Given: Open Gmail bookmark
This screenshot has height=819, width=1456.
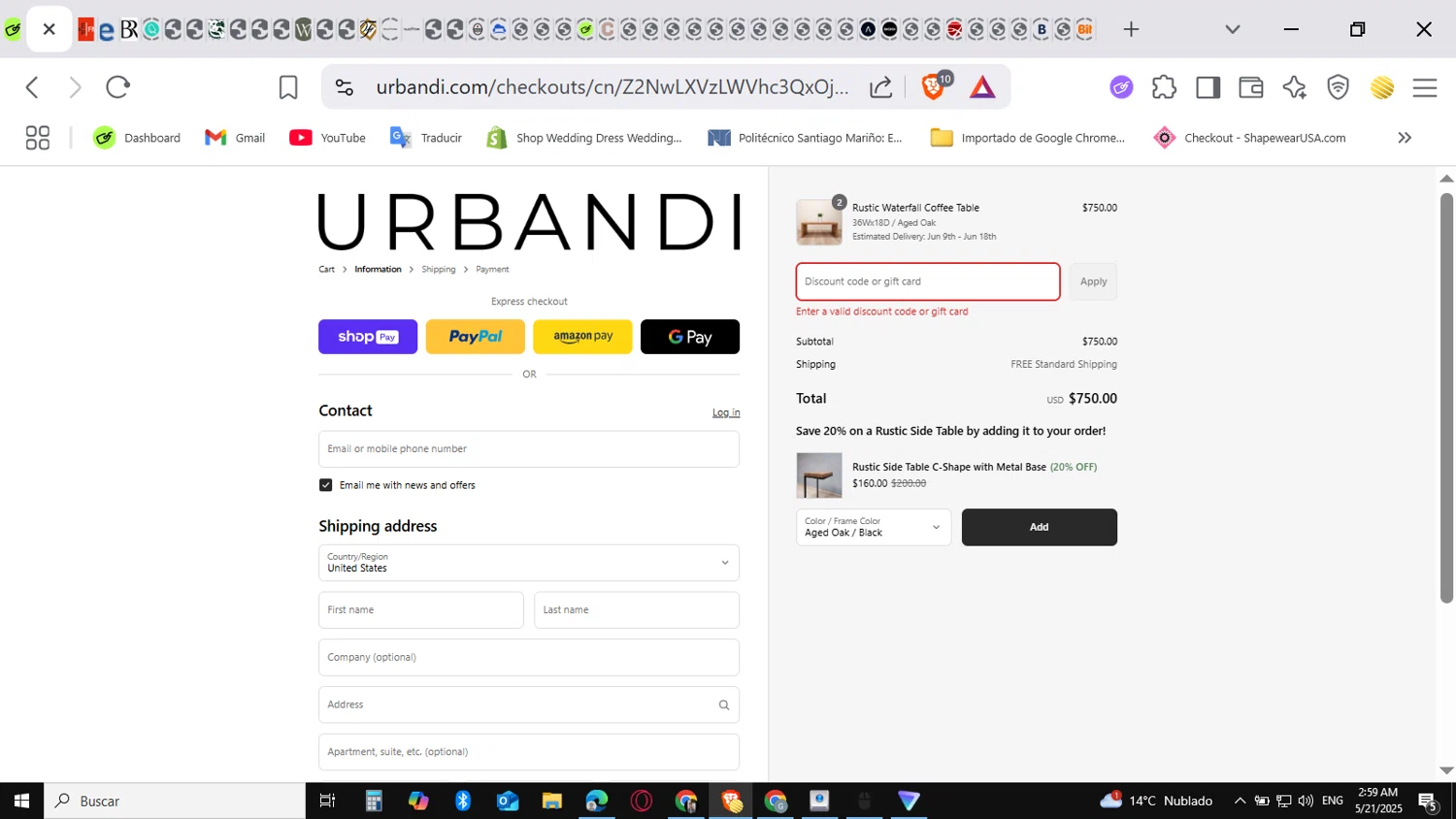Looking at the screenshot, I should [x=235, y=138].
